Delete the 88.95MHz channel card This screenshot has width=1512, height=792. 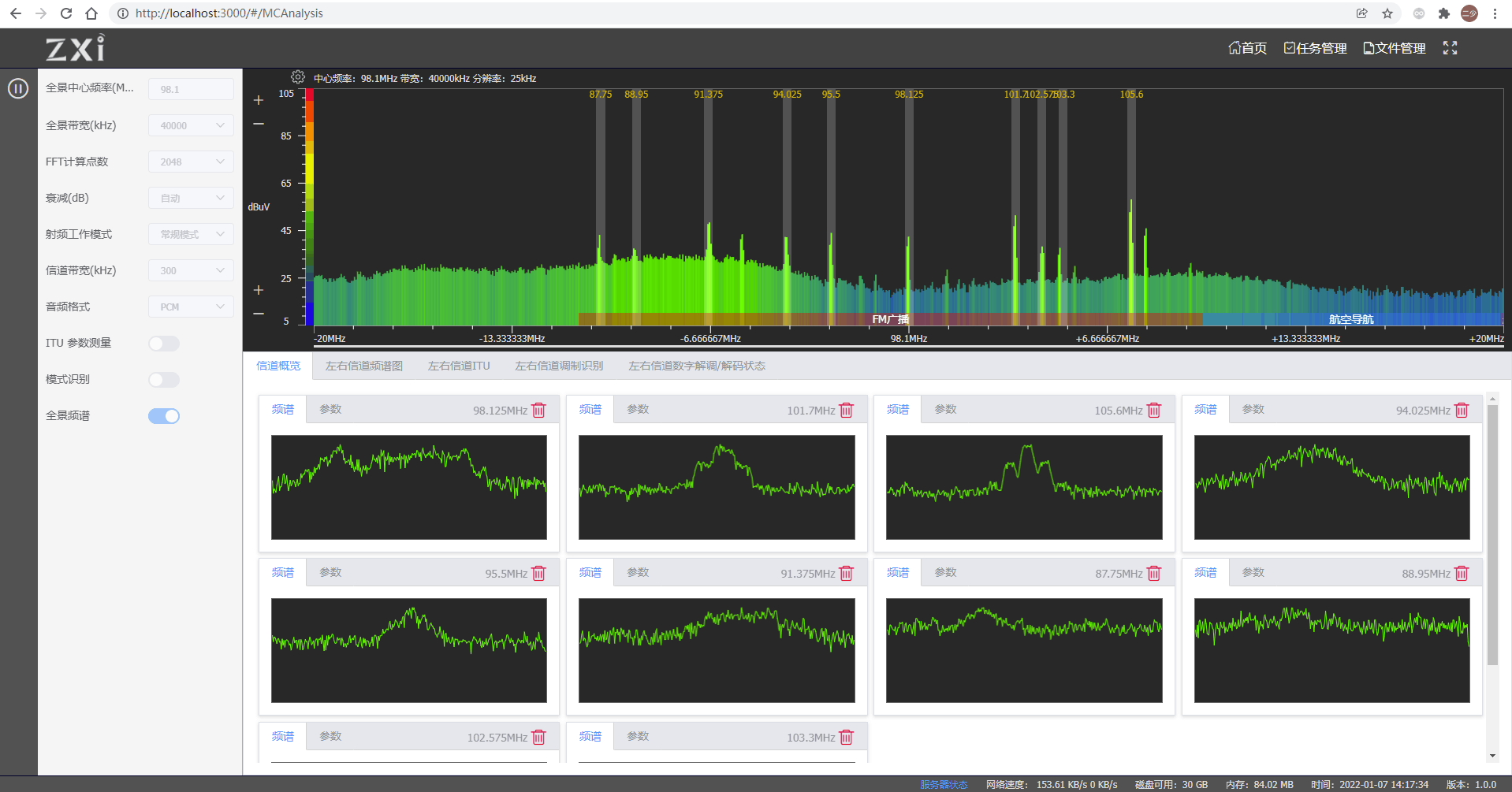tap(1462, 573)
